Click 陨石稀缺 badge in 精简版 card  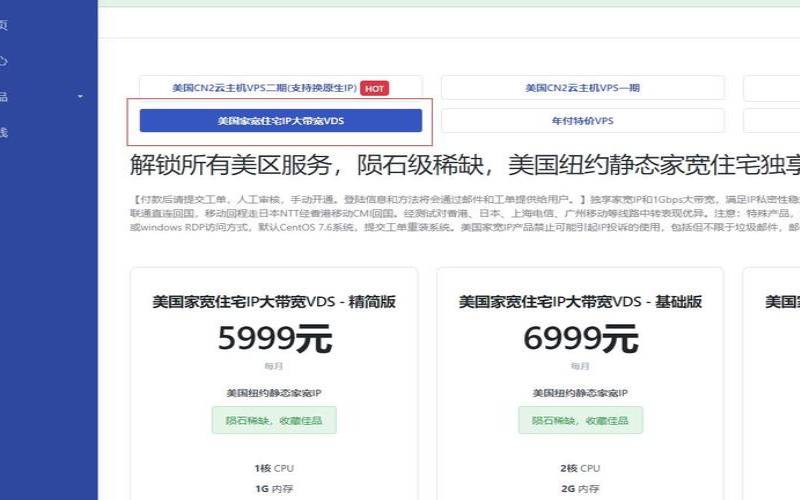point(274,420)
